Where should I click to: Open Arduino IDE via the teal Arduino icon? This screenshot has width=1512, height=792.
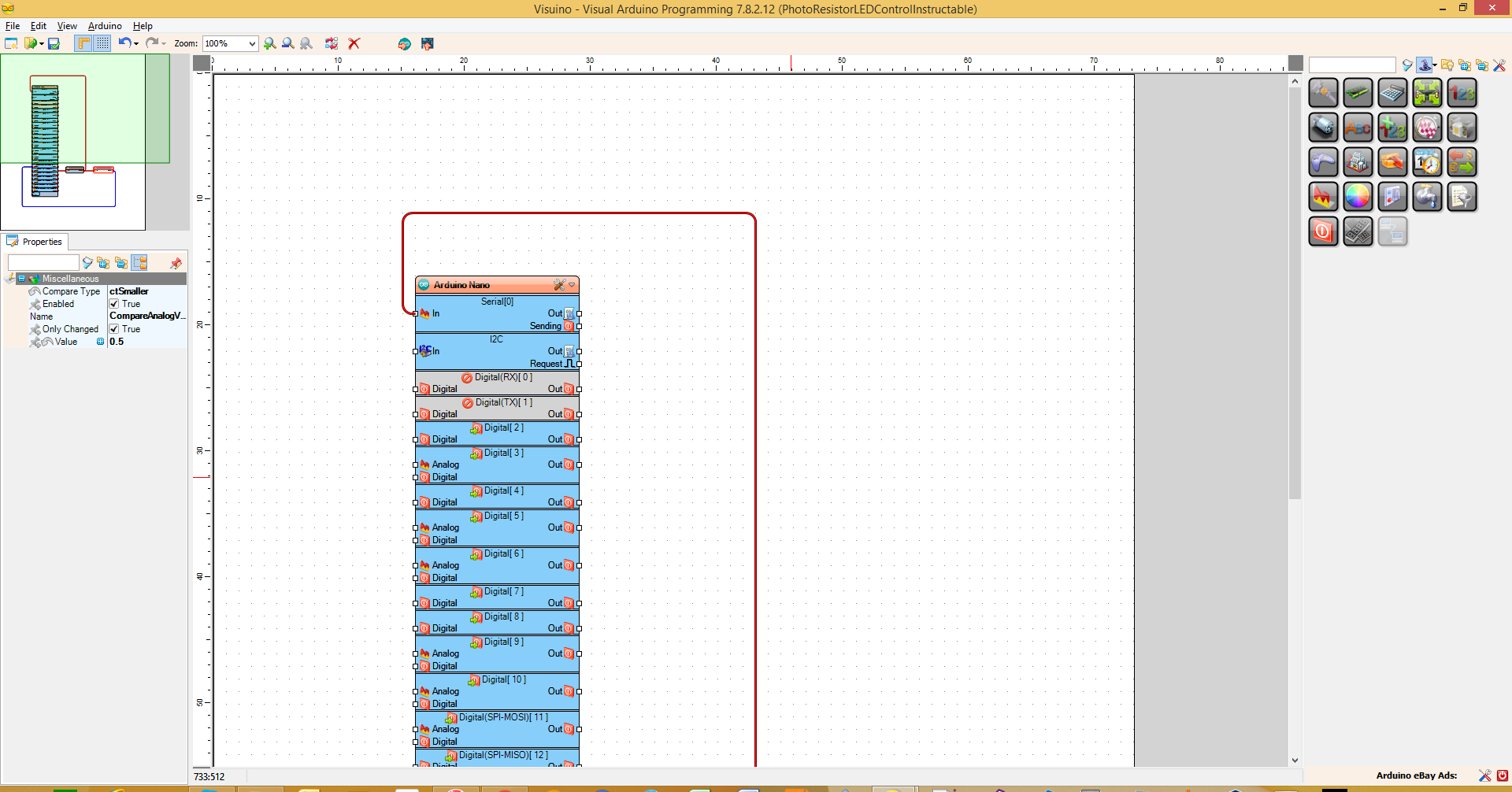[404, 44]
